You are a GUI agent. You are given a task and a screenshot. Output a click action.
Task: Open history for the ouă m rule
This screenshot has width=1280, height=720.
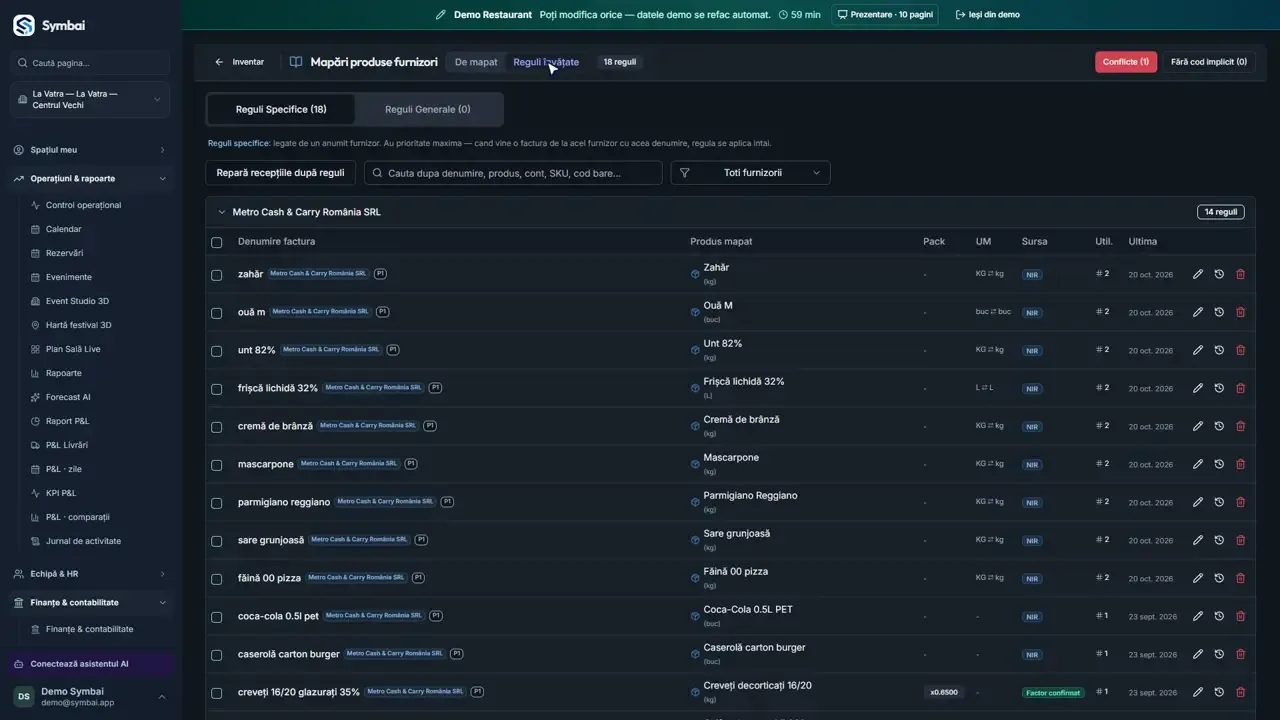[1219, 312]
